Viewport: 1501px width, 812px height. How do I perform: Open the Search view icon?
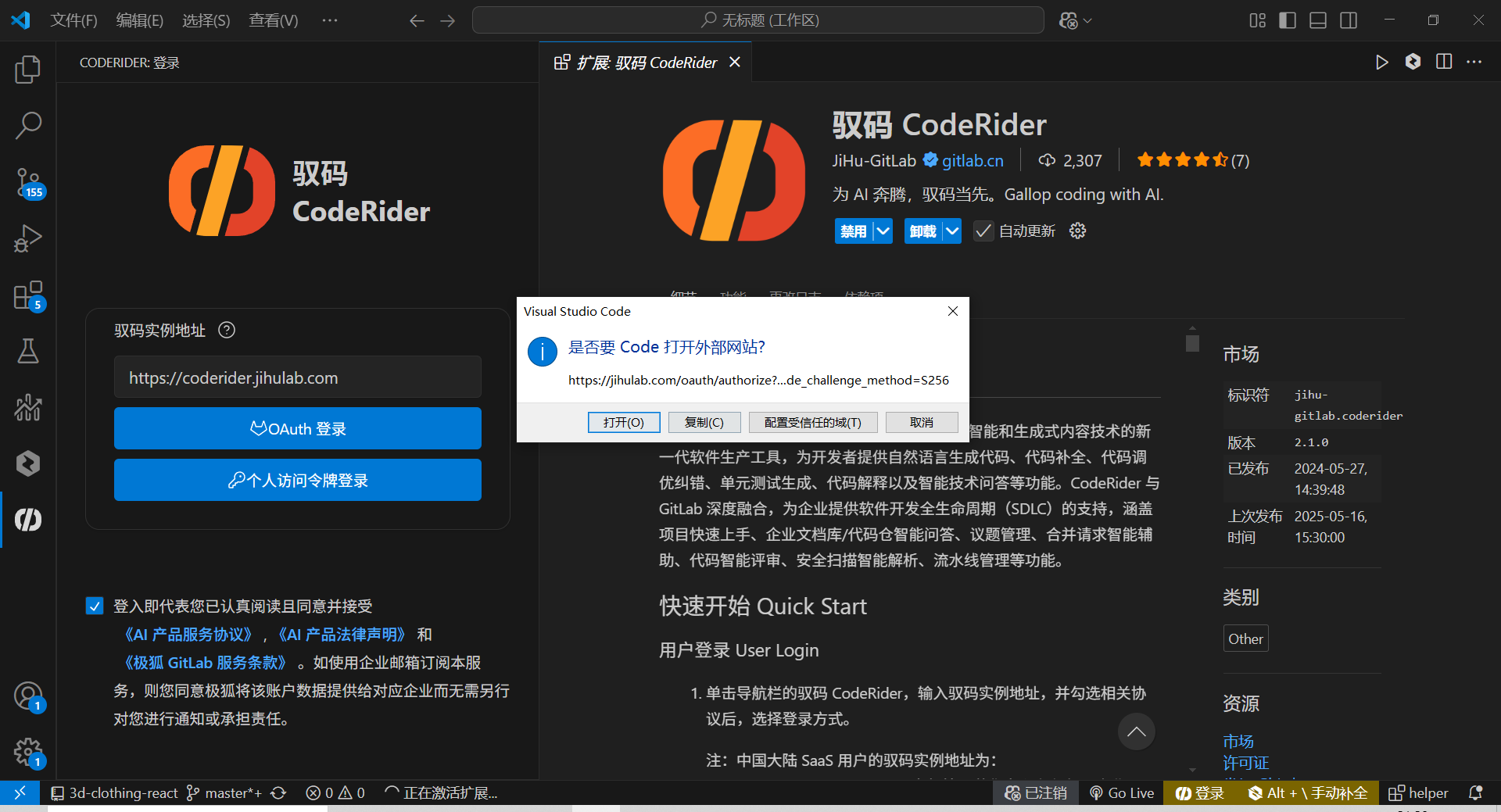(x=28, y=125)
